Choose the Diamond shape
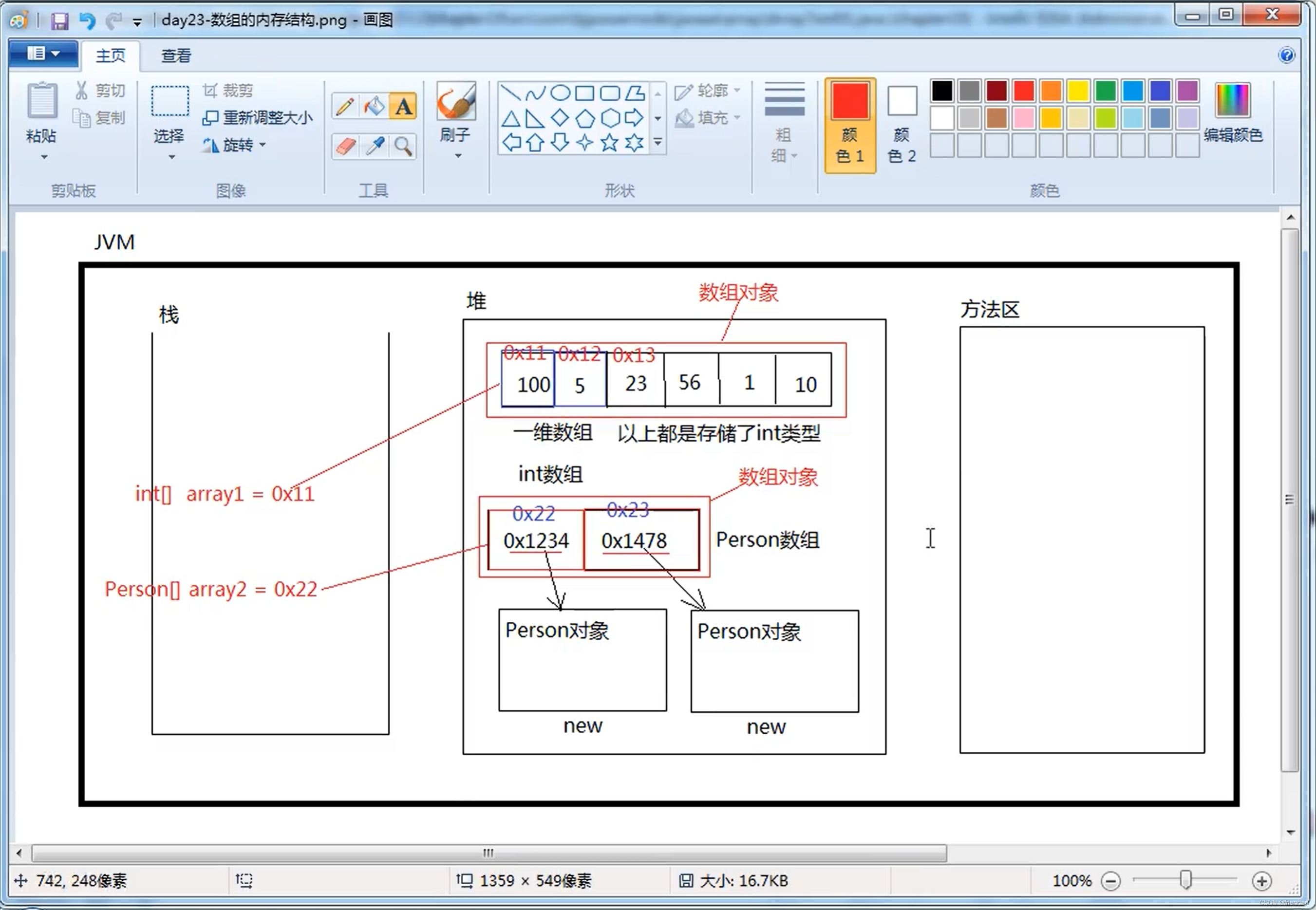 (x=560, y=118)
